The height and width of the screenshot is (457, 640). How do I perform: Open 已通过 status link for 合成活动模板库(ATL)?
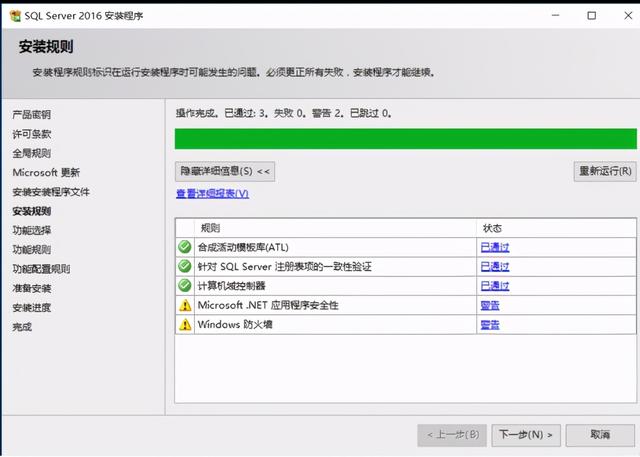pos(495,247)
